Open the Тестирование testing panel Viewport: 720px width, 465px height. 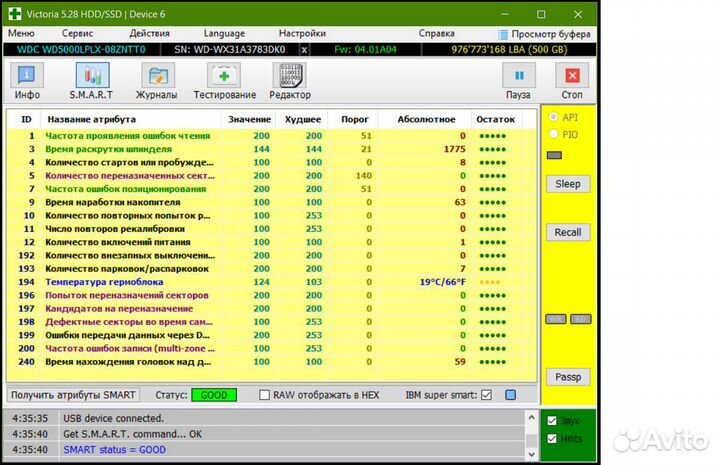[225, 82]
